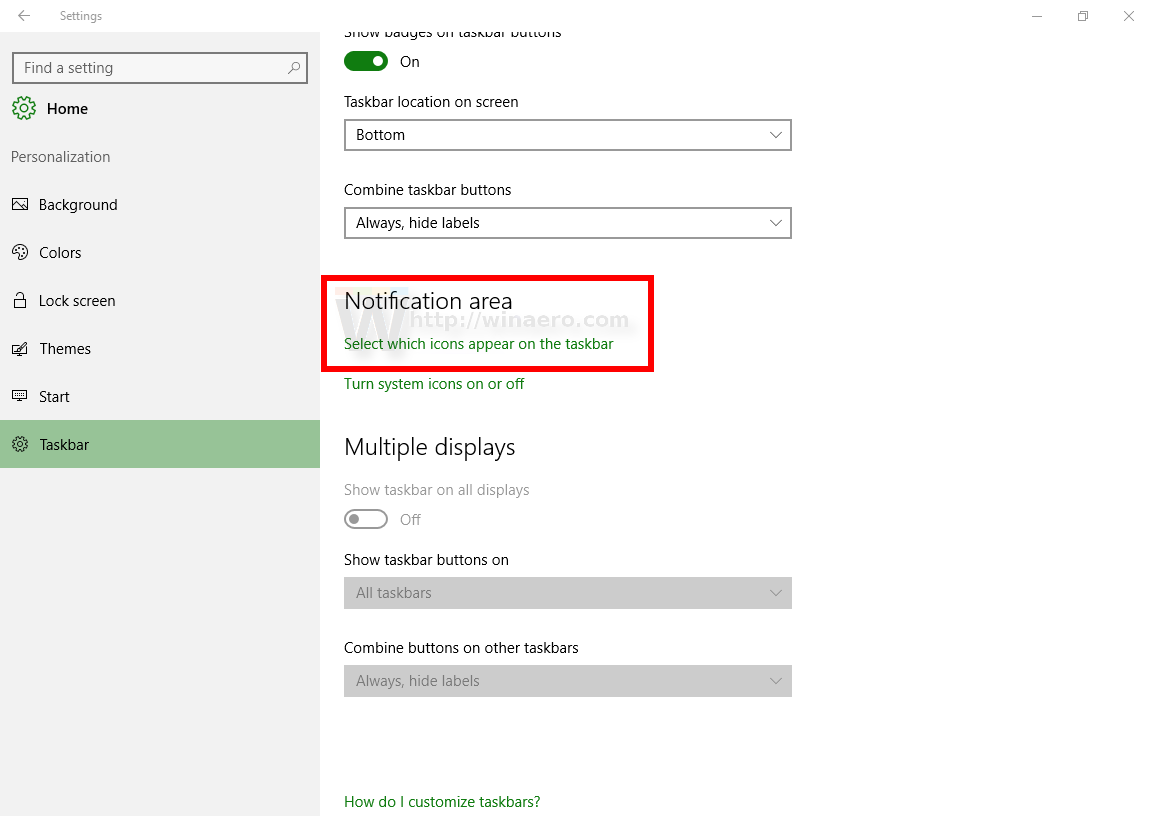This screenshot has width=1152, height=816.
Task: Select the Home gear icon
Action: tap(24, 108)
